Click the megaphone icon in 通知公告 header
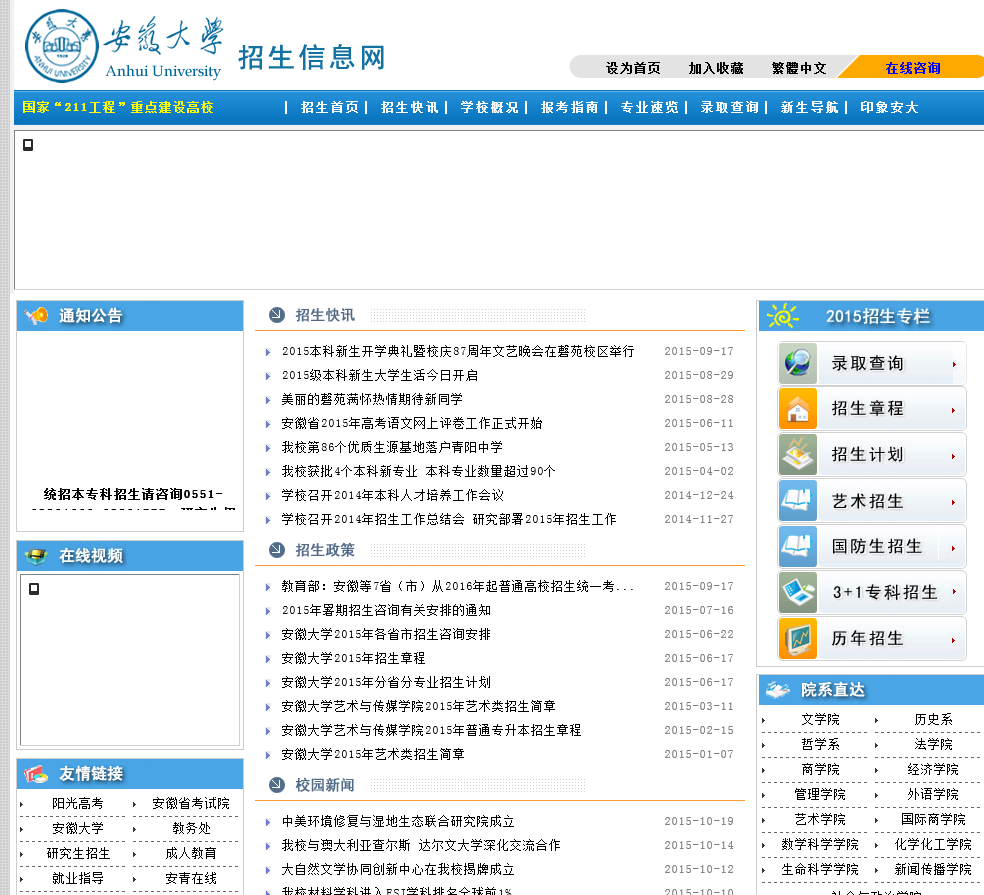The height and width of the screenshot is (895, 984). click(x=36, y=315)
